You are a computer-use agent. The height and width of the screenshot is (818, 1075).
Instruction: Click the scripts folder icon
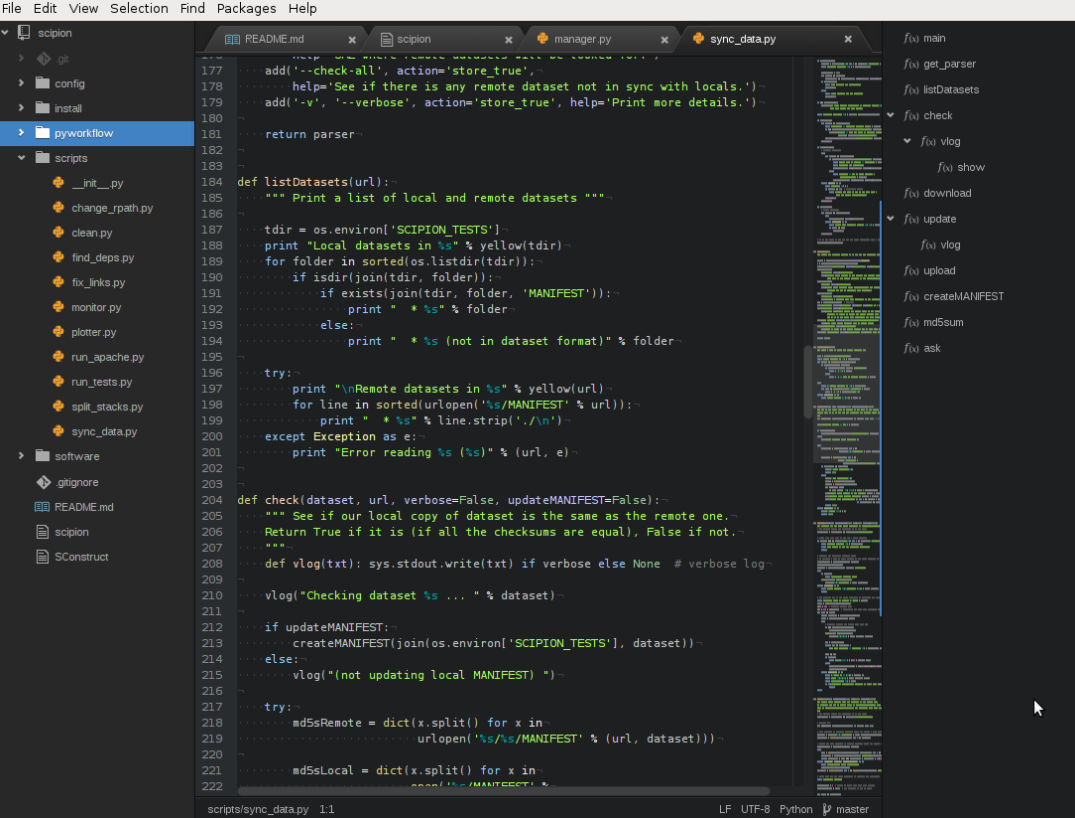pos(43,158)
